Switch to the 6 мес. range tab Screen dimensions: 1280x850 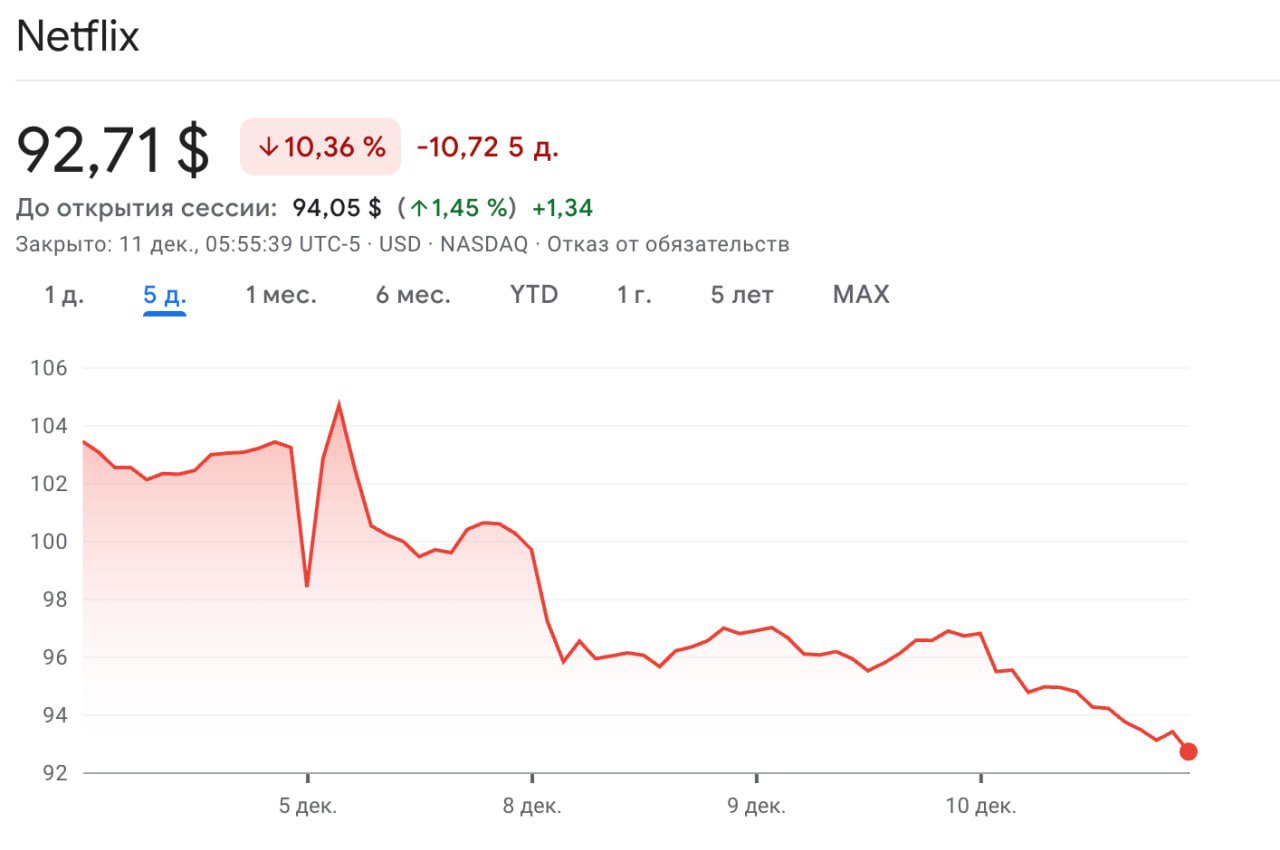pos(413,295)
